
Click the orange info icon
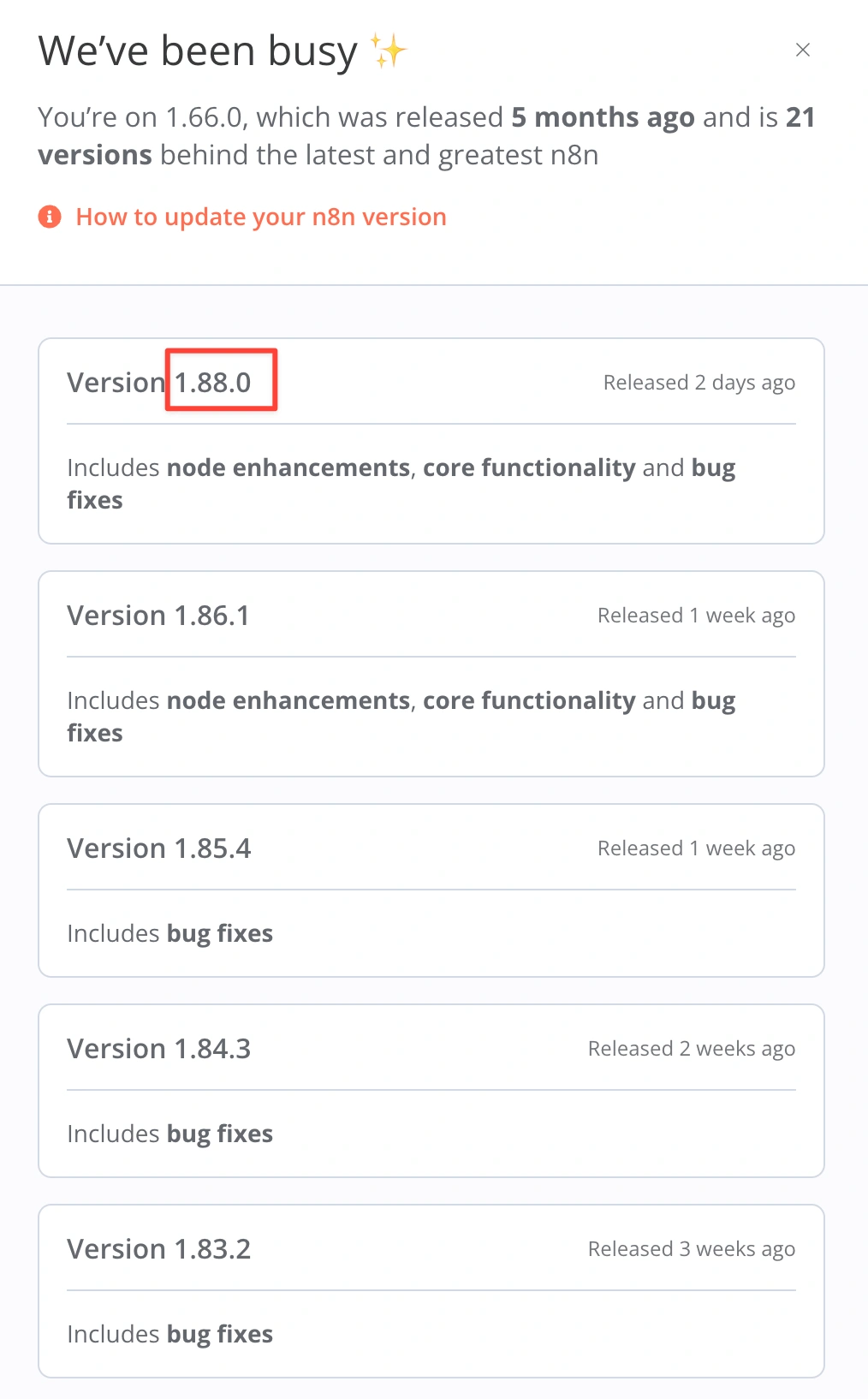[50, 217]
